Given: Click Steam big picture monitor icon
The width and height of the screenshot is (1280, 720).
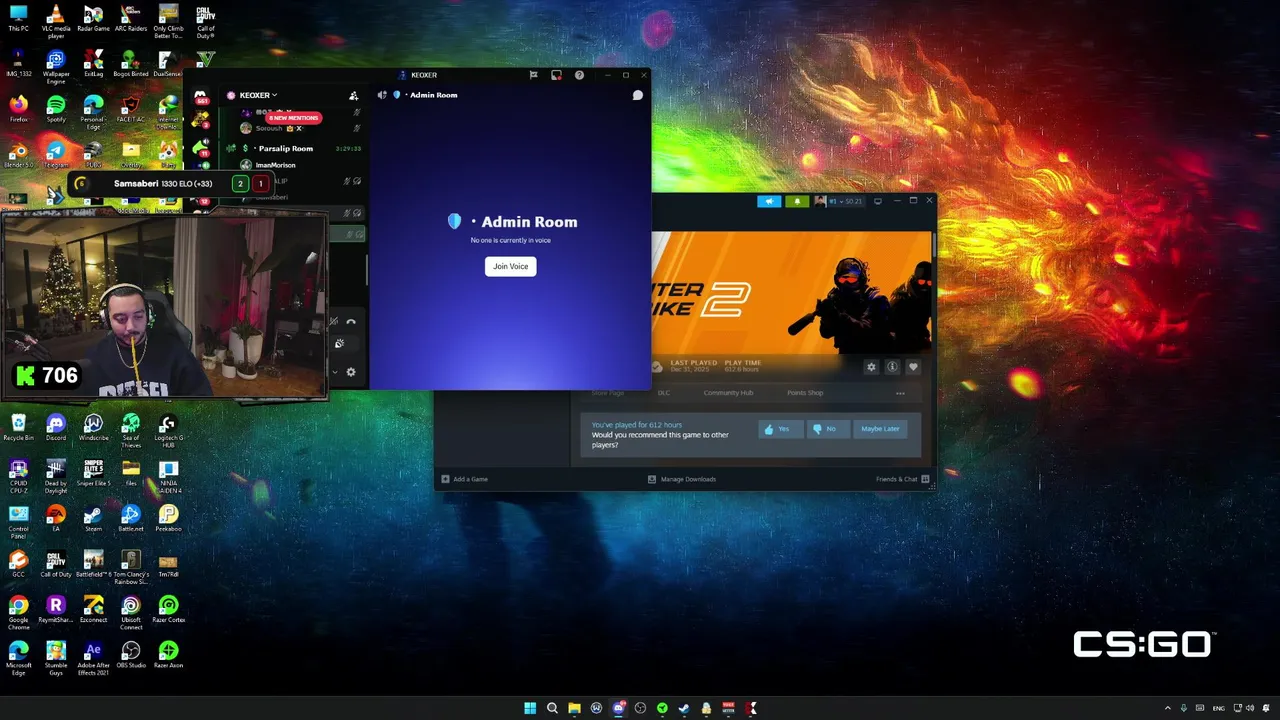Looking at the screenshot, I should (x=878, y=201).
